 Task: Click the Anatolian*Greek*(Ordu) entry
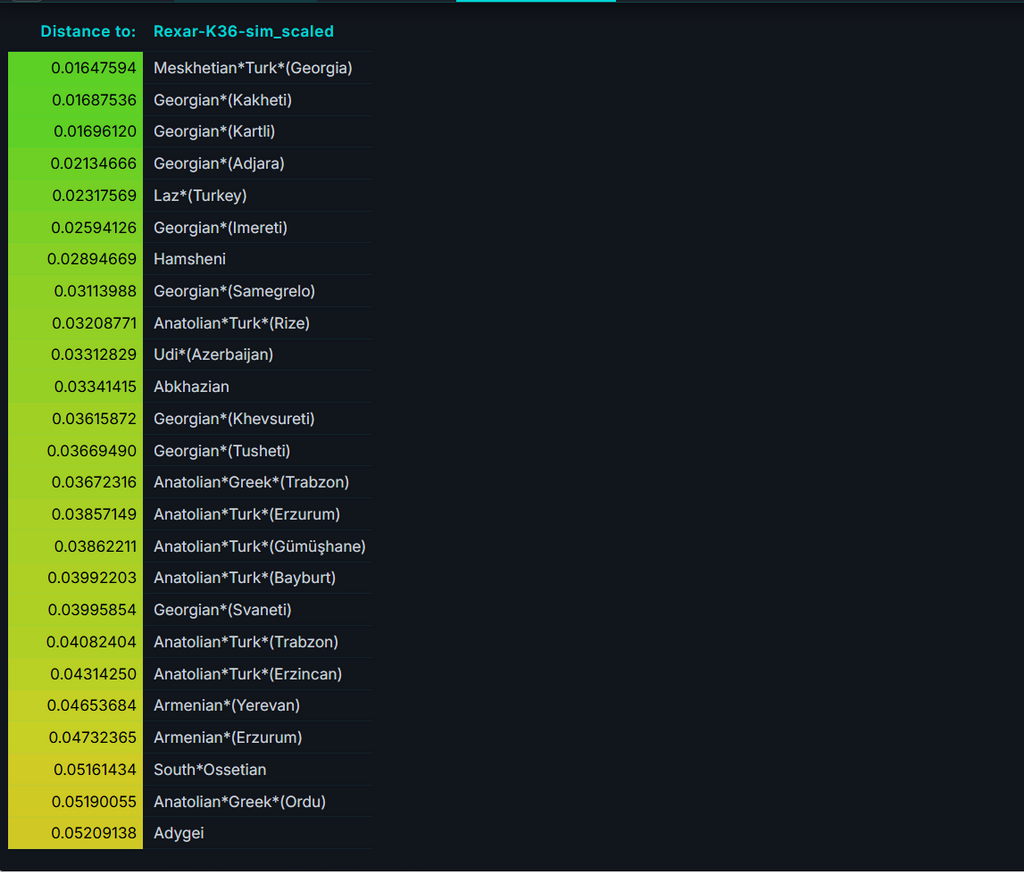(239, 801)
